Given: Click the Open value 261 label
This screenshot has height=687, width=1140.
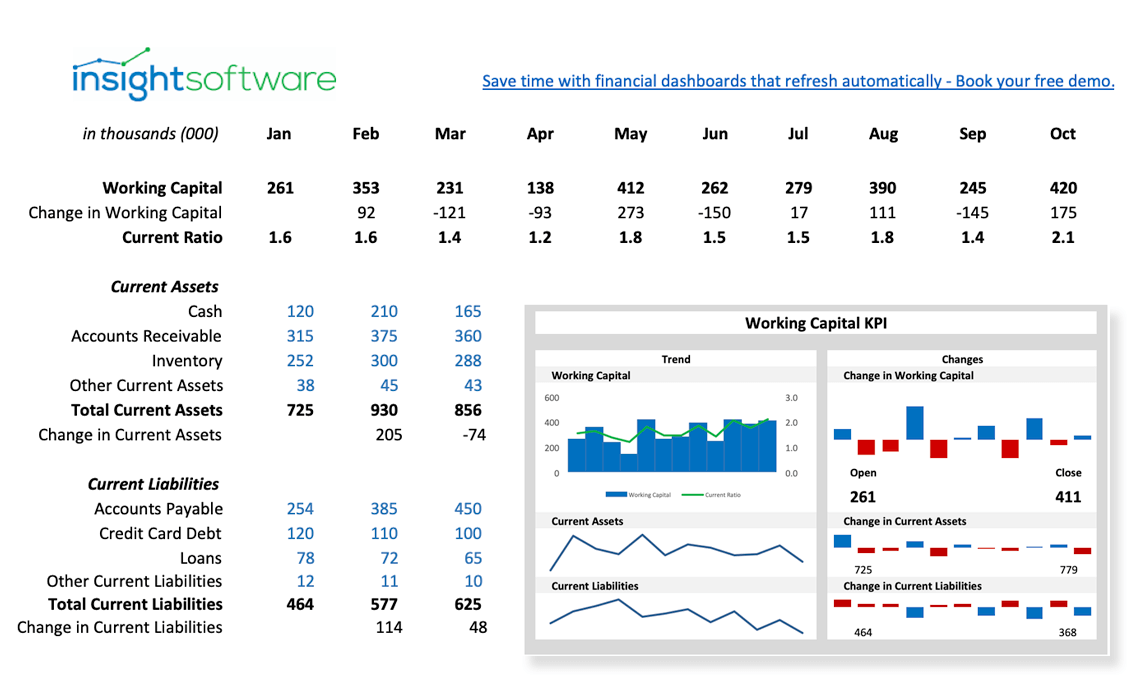Looking at the screenshot, I should point(862,496).
